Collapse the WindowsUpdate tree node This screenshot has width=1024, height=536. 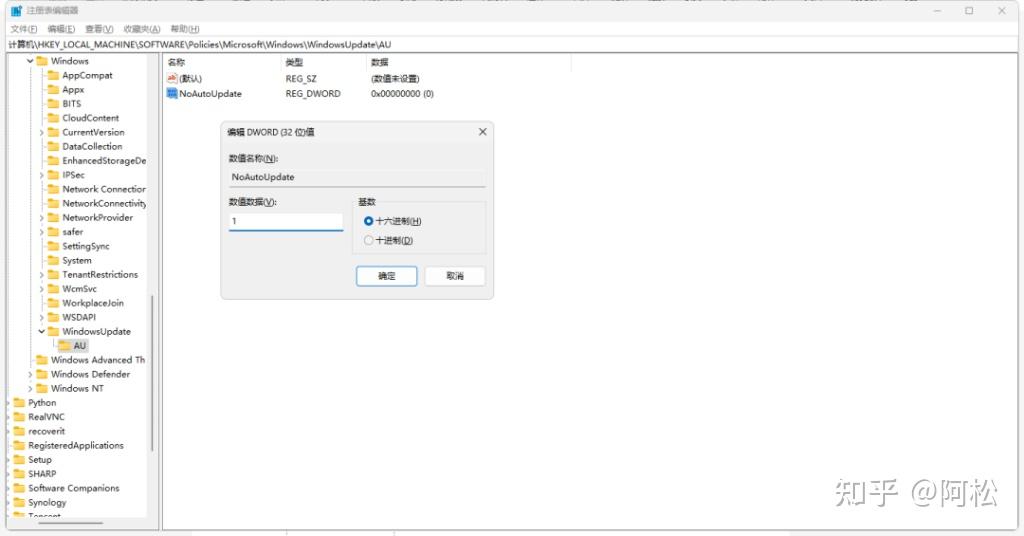pyautogui.click(x=42, y=332)
